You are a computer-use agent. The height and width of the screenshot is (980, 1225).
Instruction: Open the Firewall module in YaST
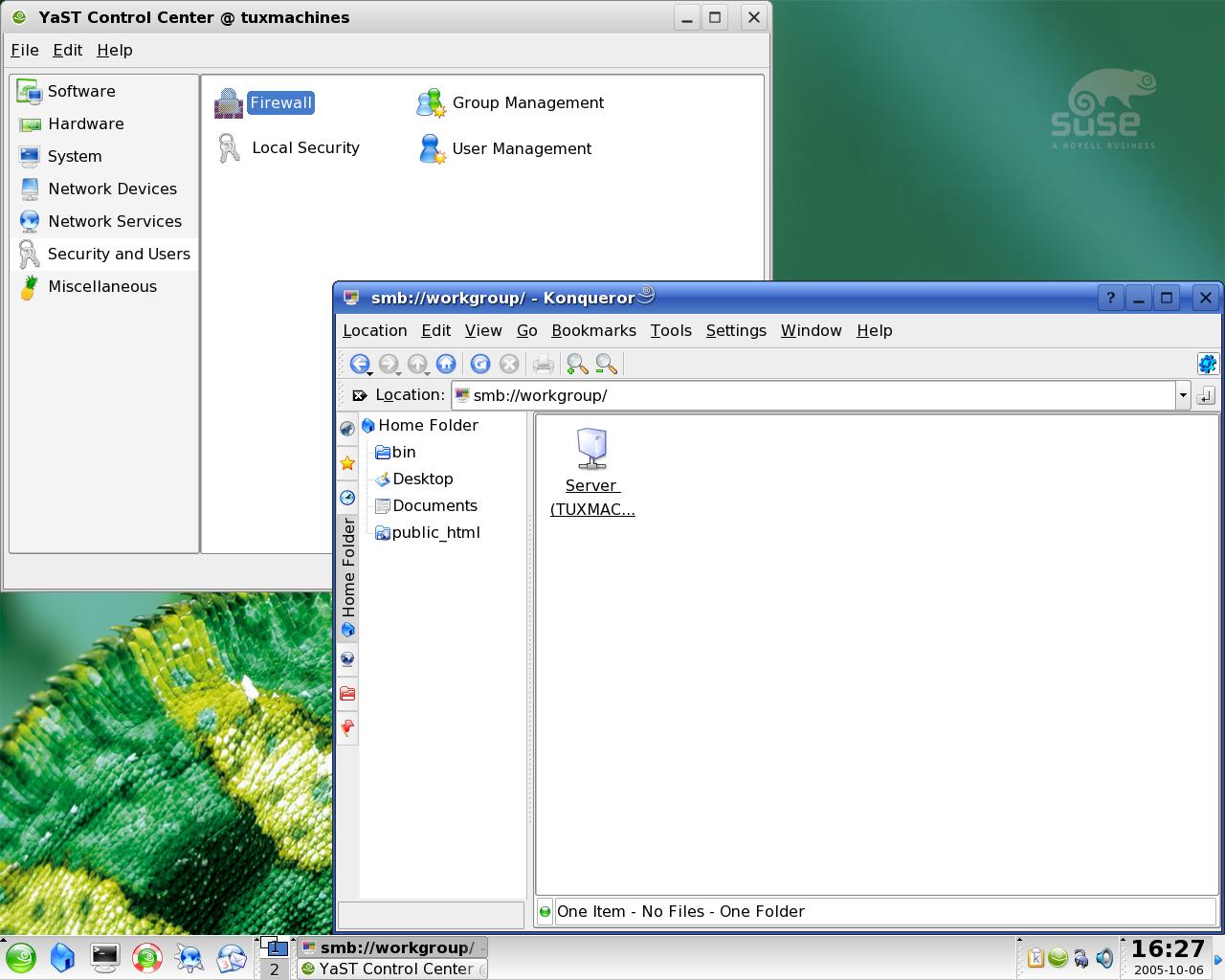point(264,102)
